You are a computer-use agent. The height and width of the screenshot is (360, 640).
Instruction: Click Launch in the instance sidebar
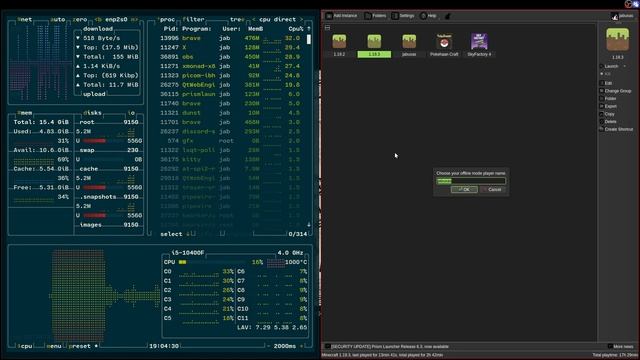click(x=611, y=66)
